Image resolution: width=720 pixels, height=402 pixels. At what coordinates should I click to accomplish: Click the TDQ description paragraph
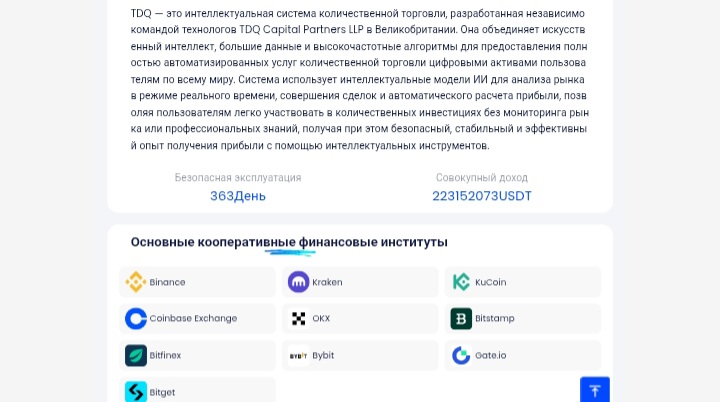(360, 79)
